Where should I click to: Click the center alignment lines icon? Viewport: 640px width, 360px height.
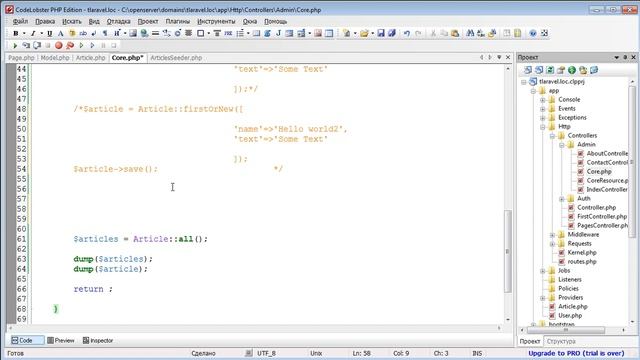189,33
